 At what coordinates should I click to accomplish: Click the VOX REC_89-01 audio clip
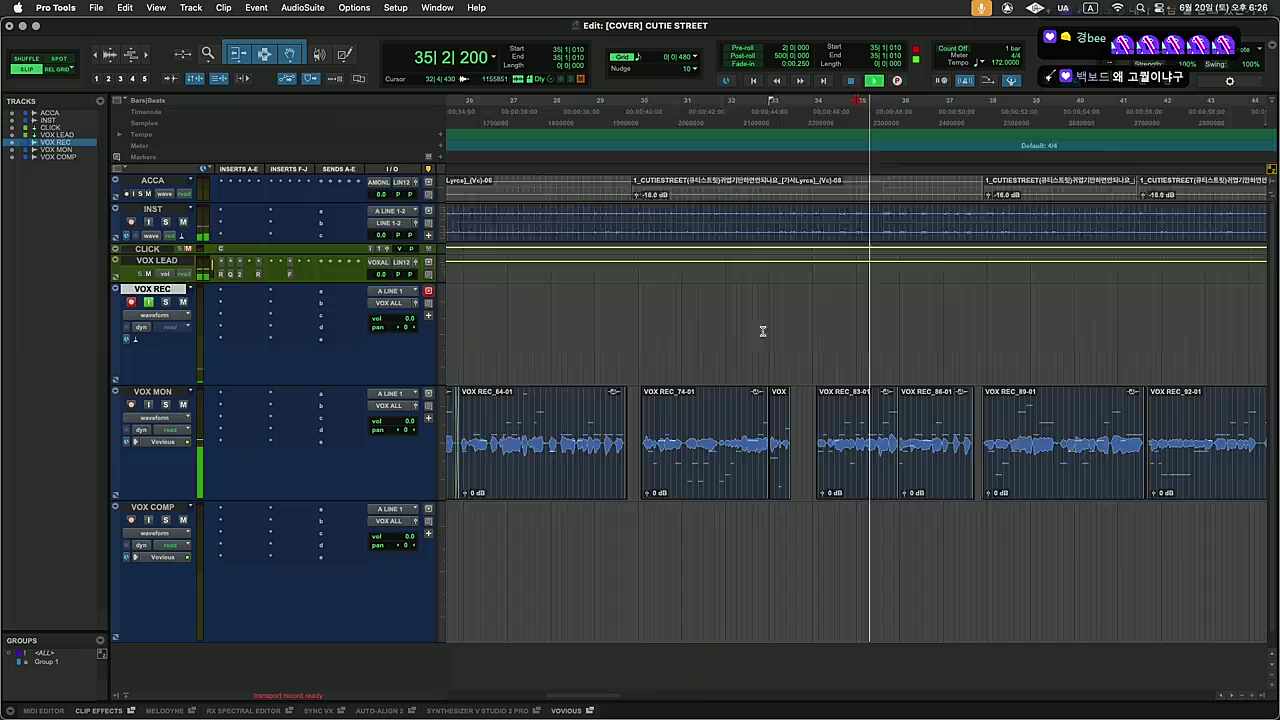click(x=1063, y=443)
